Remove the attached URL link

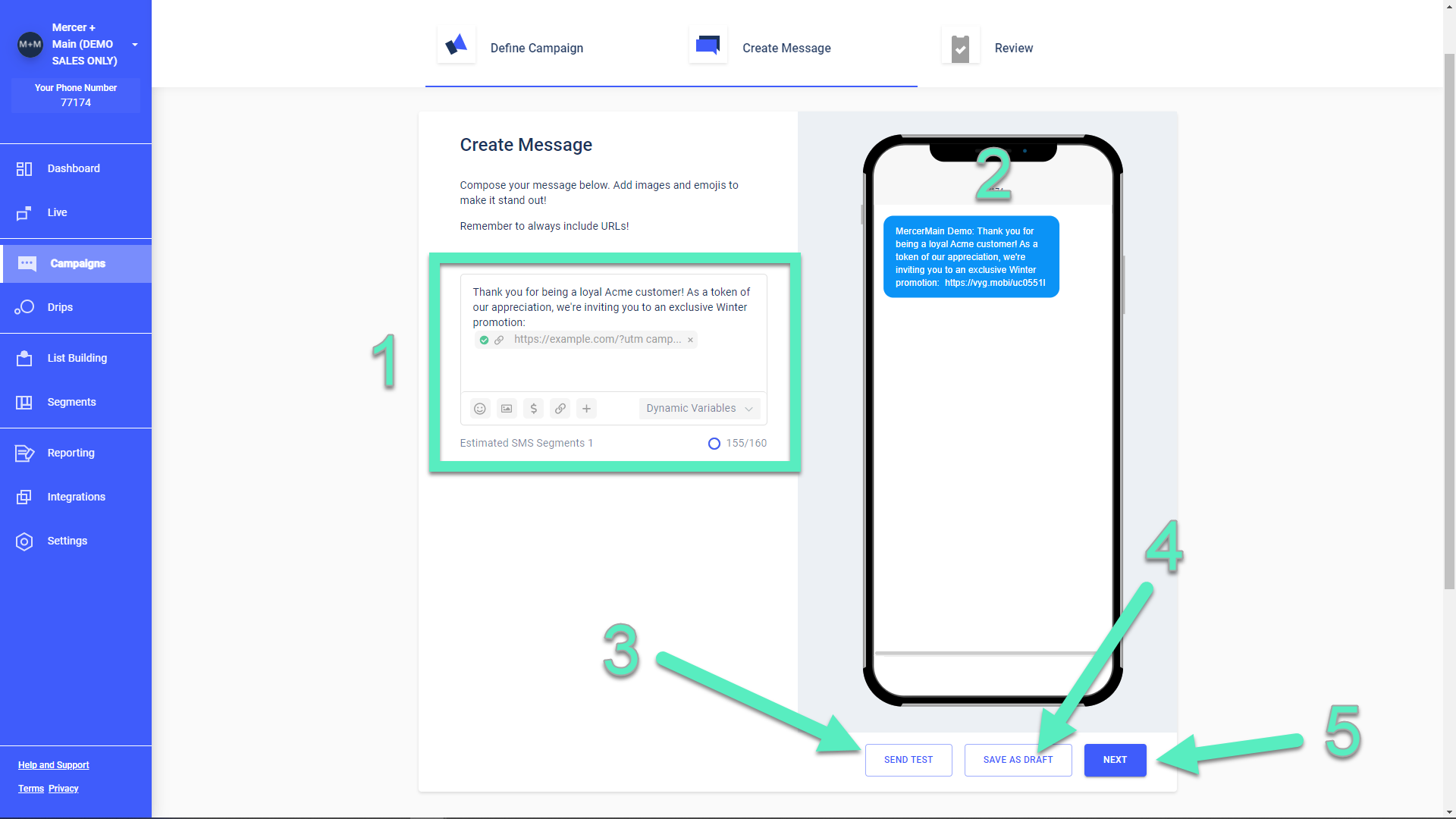click(690, 340)
